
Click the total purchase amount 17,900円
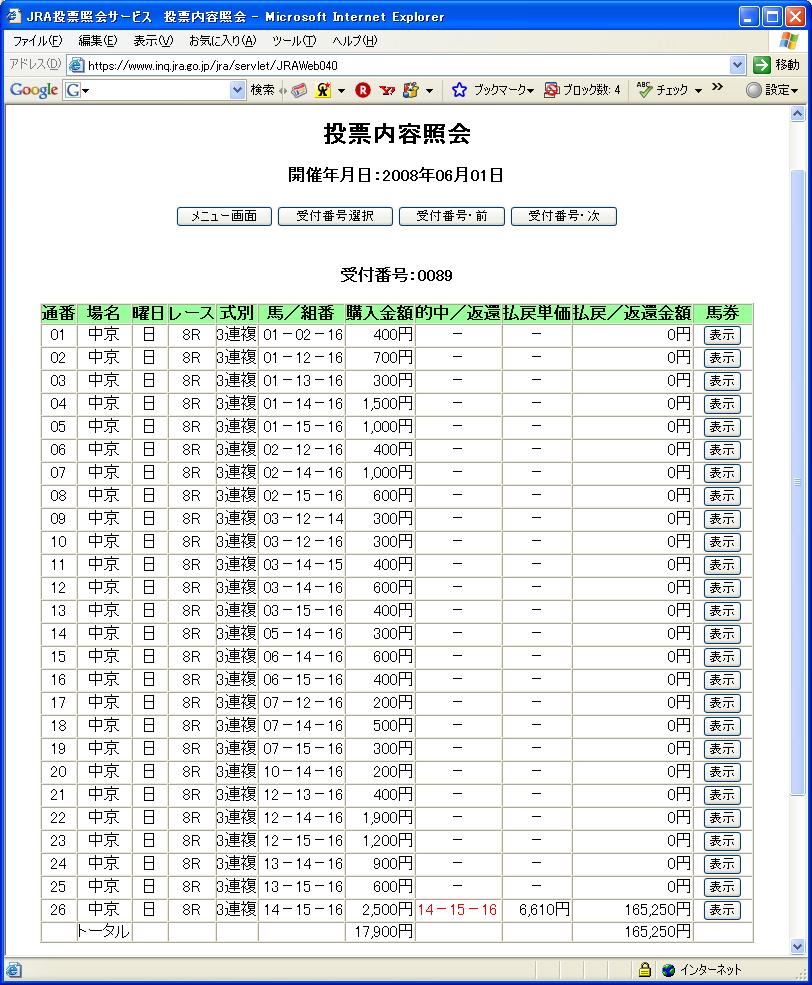pyautogui.click(x=383, y=932)
